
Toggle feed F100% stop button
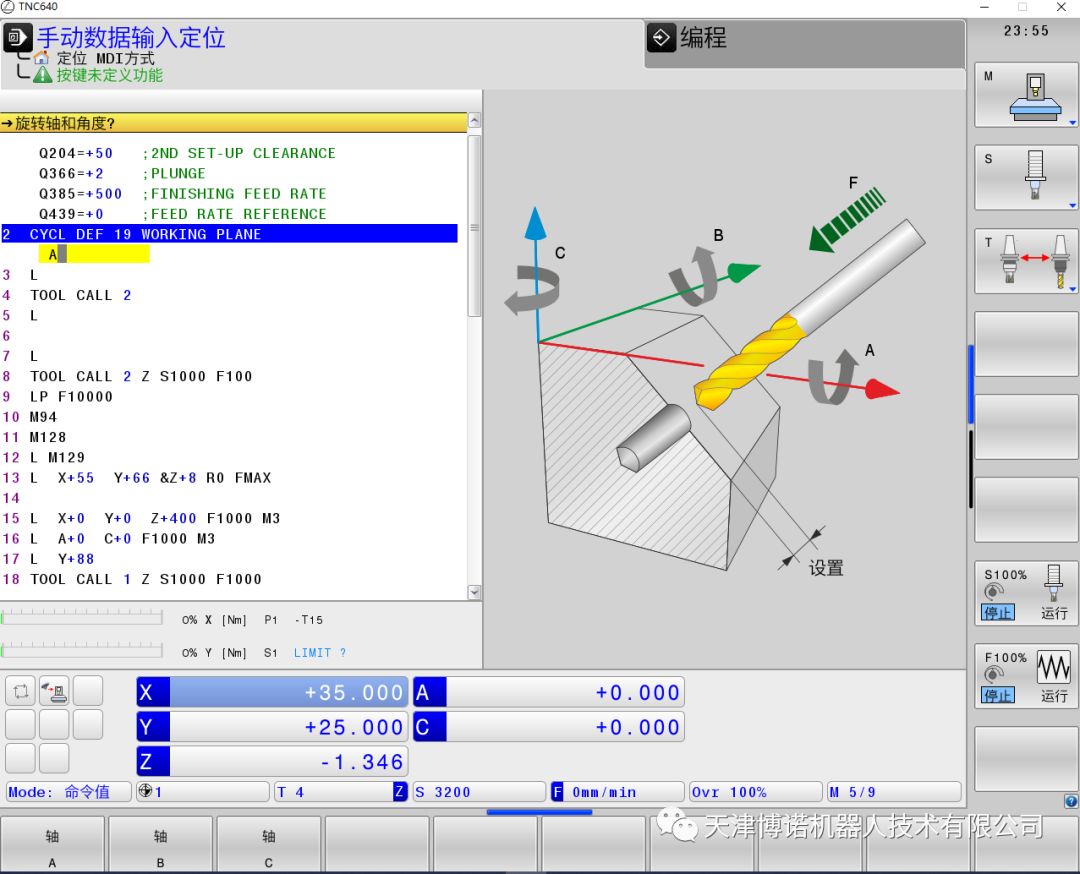click(x=998, y=695)
